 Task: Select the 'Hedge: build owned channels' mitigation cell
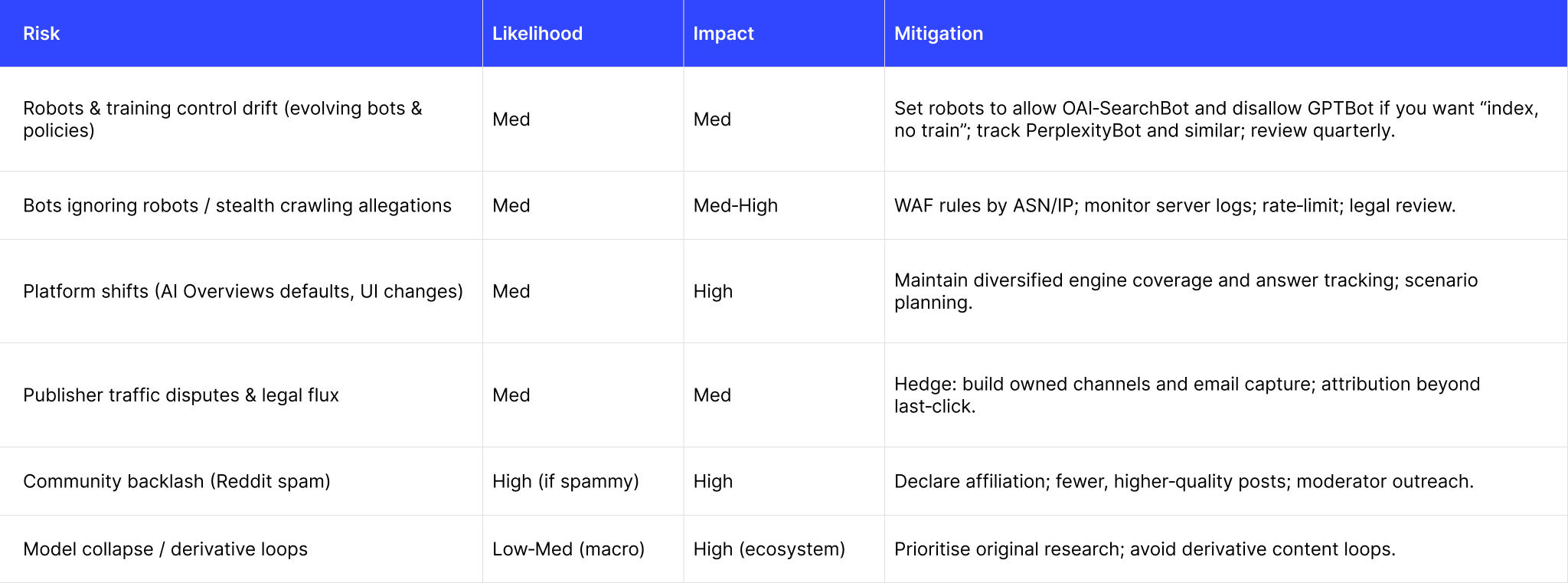(1187, 395)
